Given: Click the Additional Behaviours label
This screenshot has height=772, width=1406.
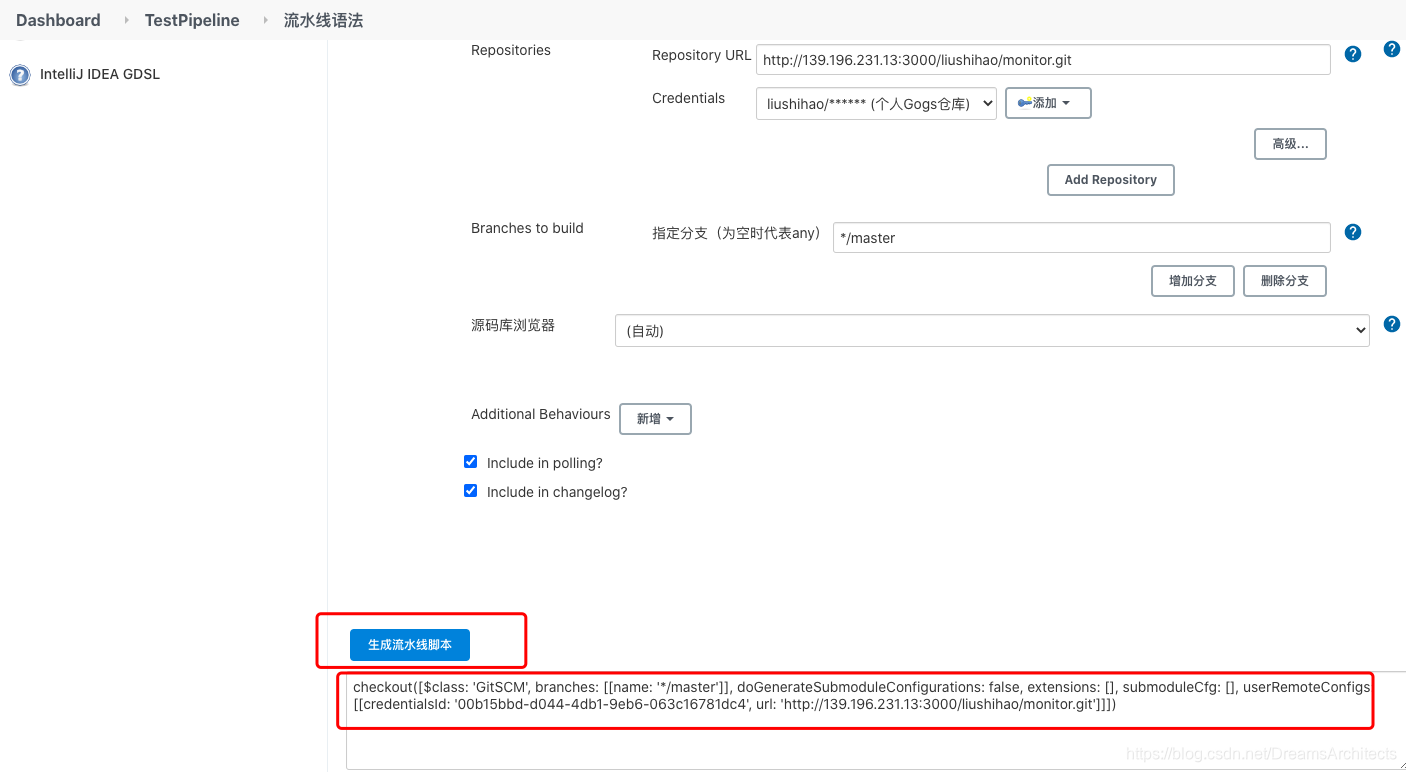Looking at the screenshot, I should pyautogui.click(x=541, y=414).
